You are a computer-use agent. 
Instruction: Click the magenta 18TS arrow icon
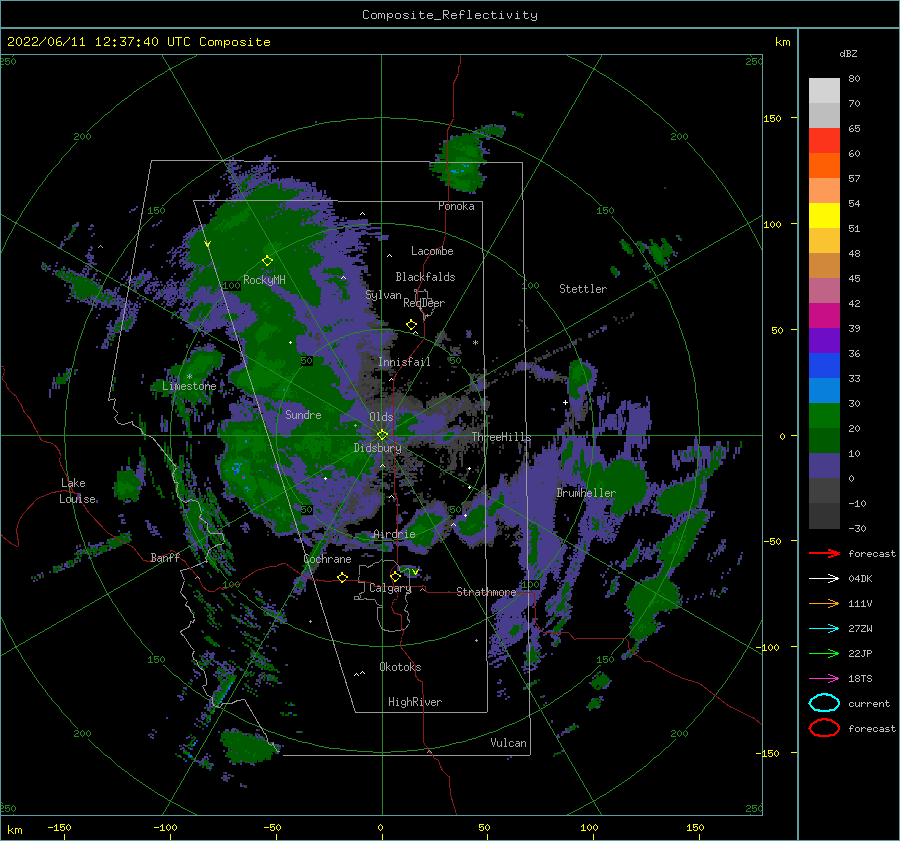(824, 679)
